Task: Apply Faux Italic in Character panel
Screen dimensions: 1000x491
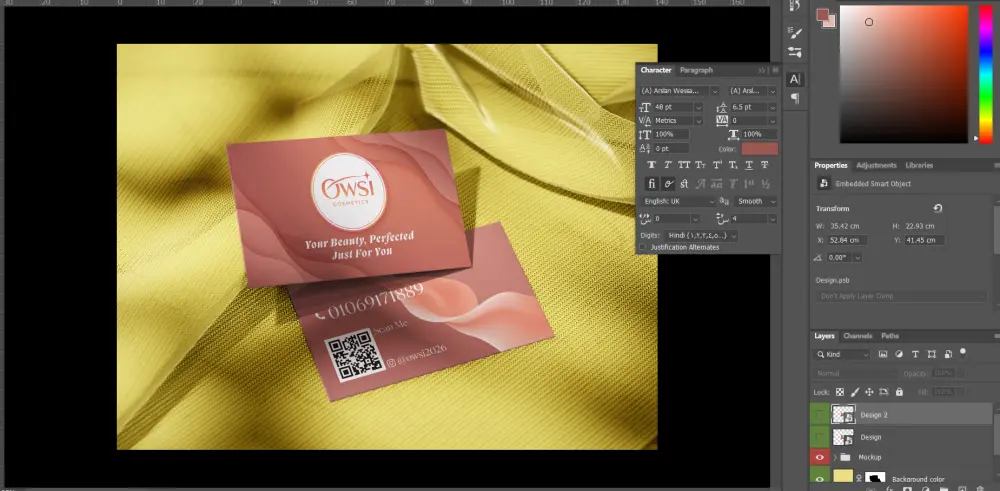Action: coord(668,165)
